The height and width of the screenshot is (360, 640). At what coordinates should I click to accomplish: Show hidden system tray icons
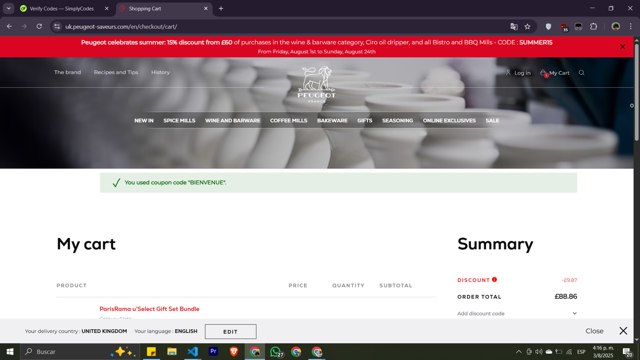point(518,351)
